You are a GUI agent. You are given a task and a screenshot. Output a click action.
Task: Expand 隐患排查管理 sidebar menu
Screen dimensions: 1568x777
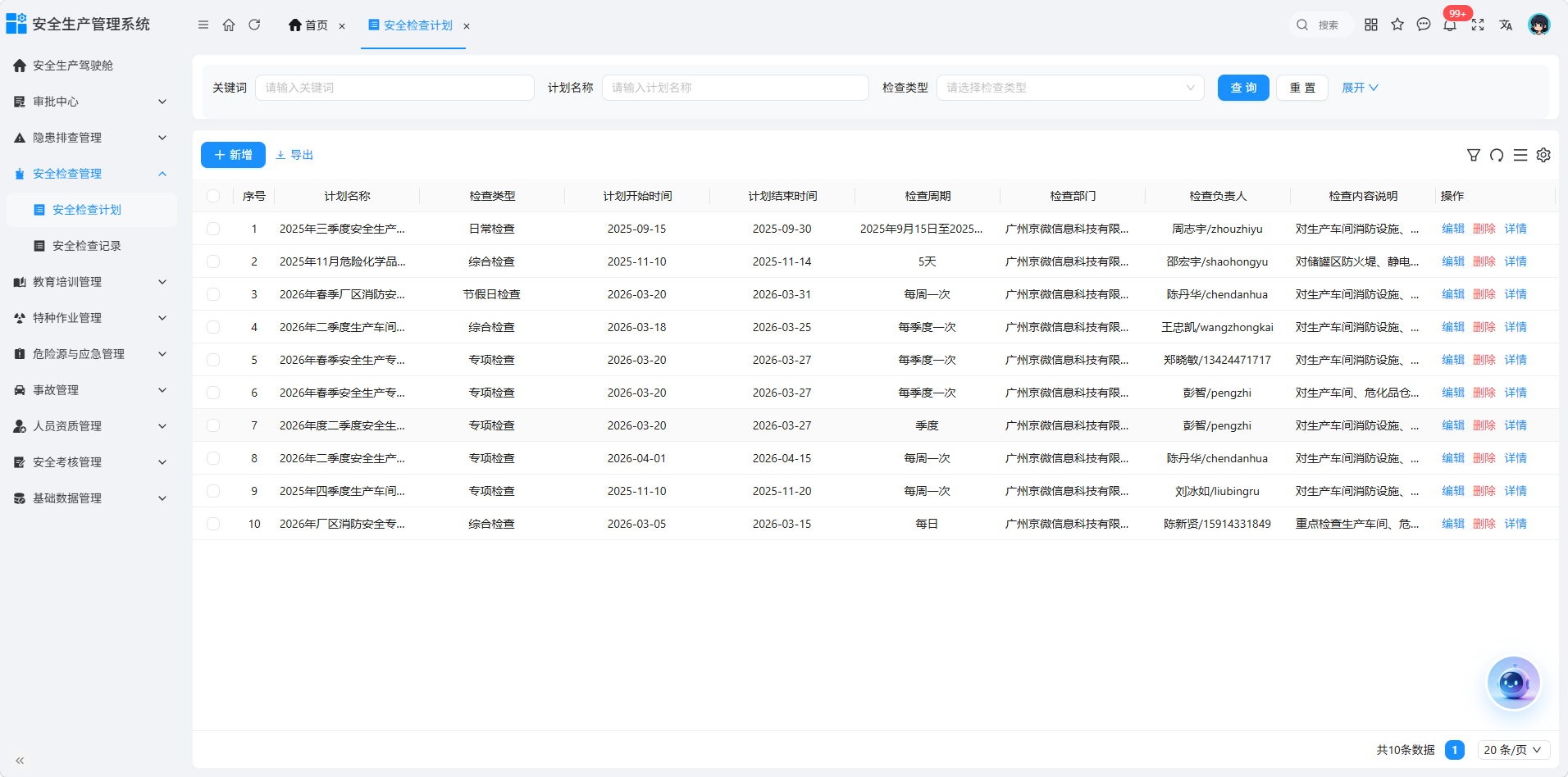[x=90, y=138]
